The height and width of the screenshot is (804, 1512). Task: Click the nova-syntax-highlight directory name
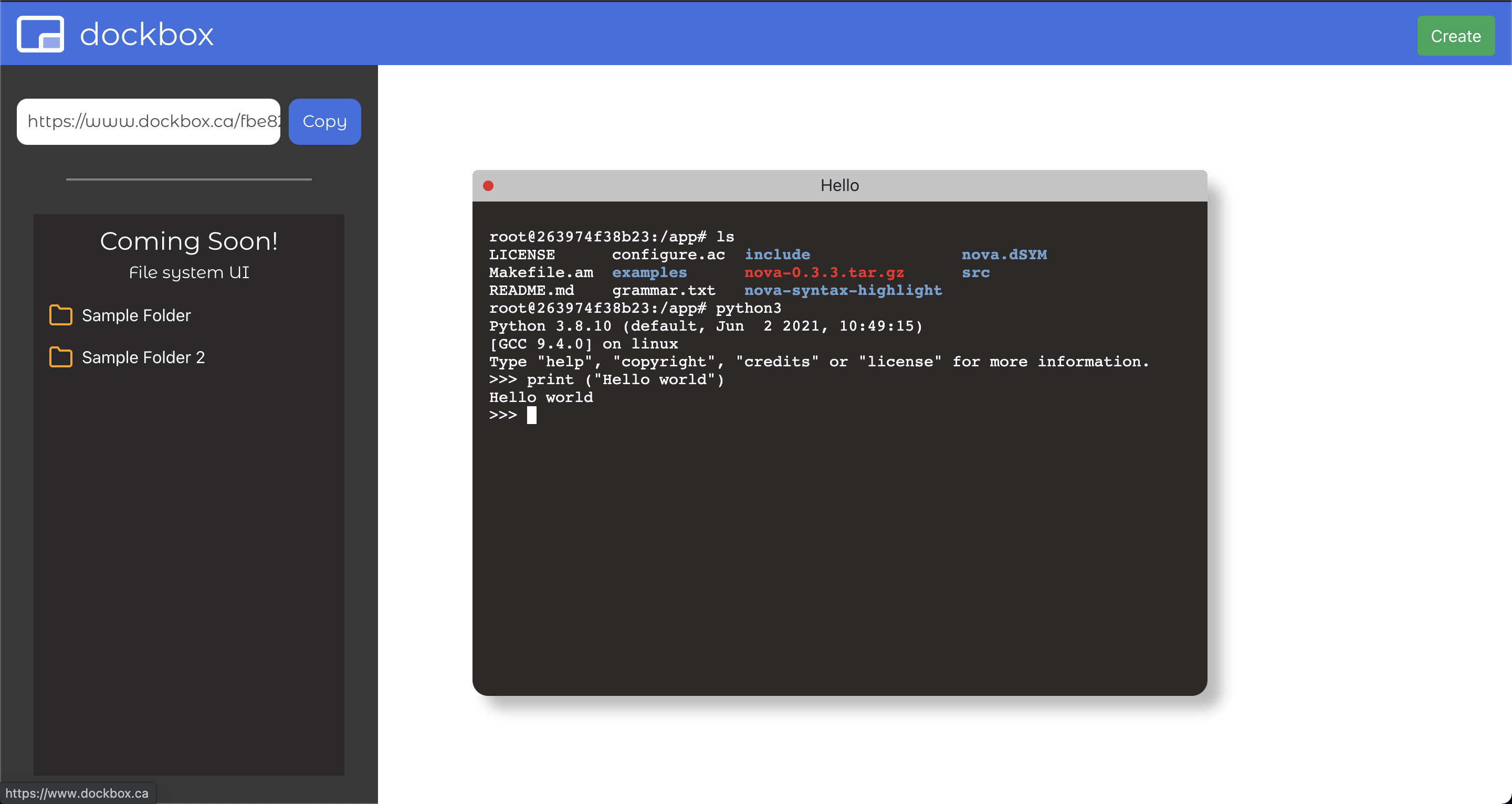tap(843, 291)
